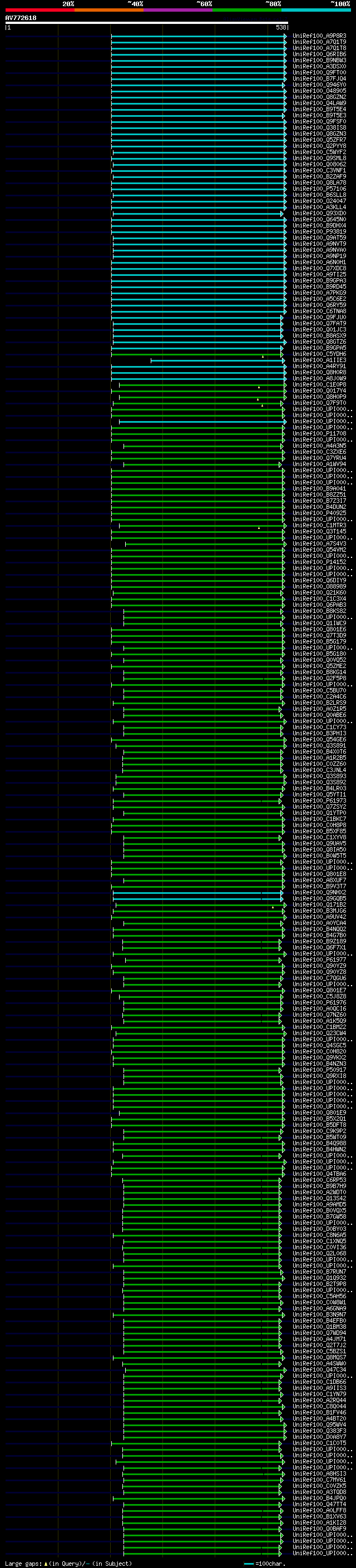Select hit label UniRef100_A4RY91

319,367
